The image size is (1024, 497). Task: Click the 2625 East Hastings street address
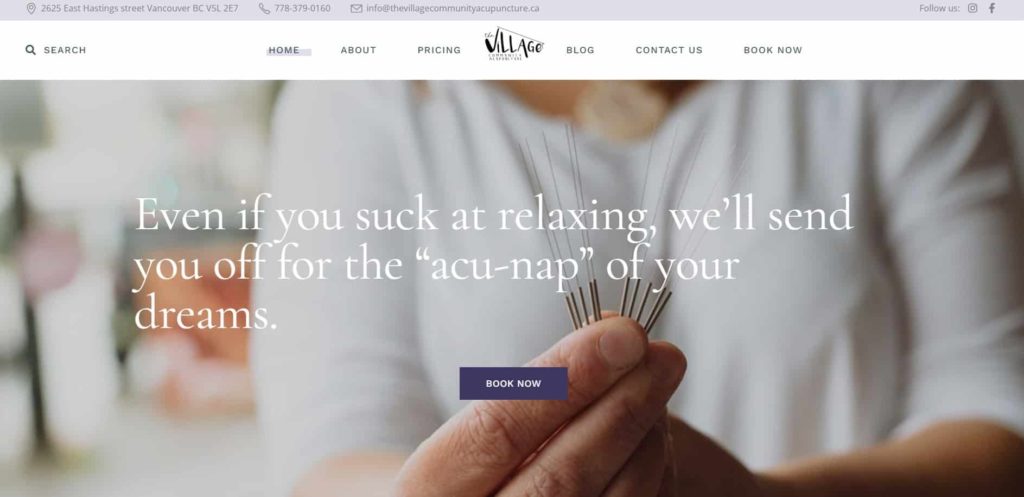(140, 8)
